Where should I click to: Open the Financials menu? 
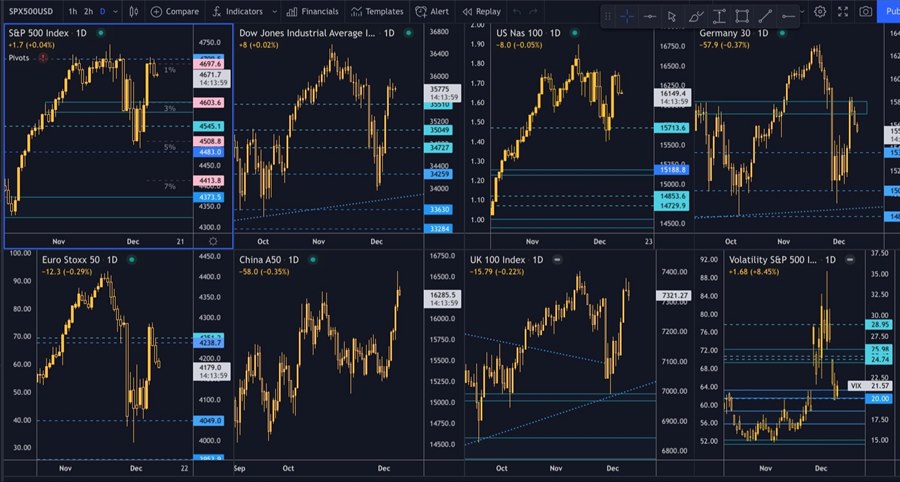coord(313,11)
